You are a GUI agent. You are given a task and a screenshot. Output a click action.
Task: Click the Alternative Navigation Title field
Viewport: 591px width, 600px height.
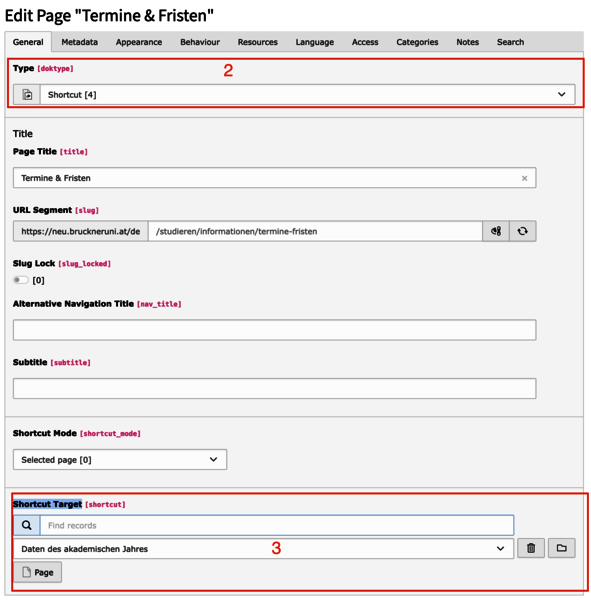[x=274, y=330]
